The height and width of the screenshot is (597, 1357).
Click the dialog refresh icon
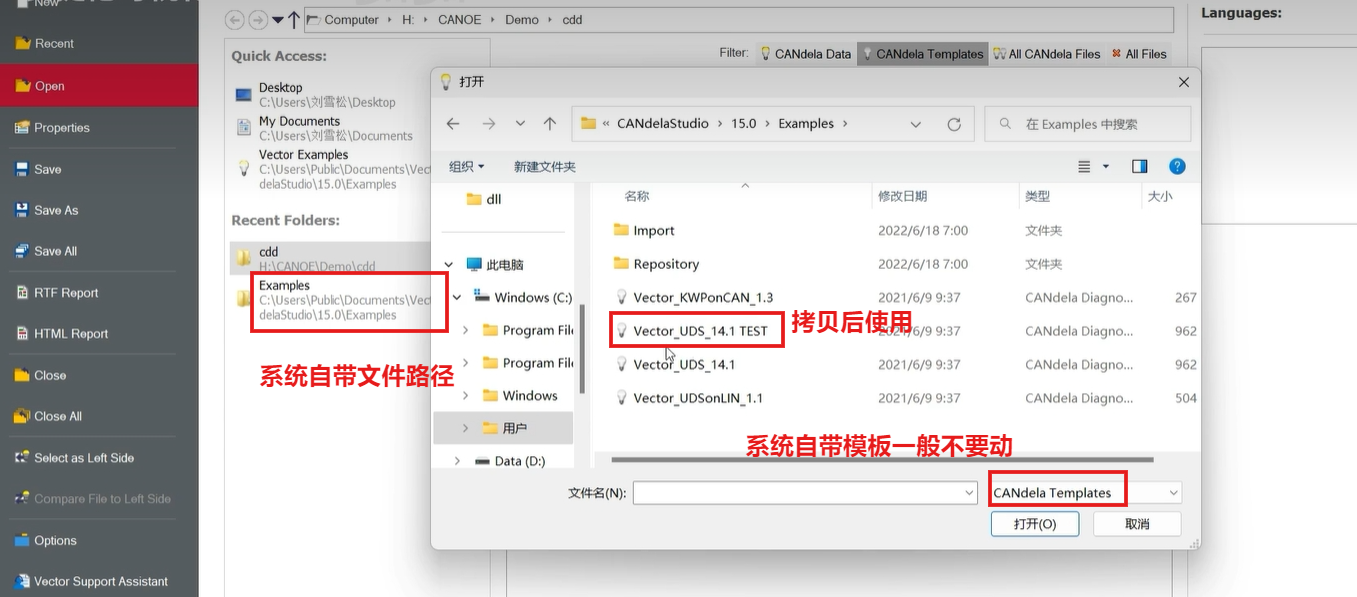954,124
